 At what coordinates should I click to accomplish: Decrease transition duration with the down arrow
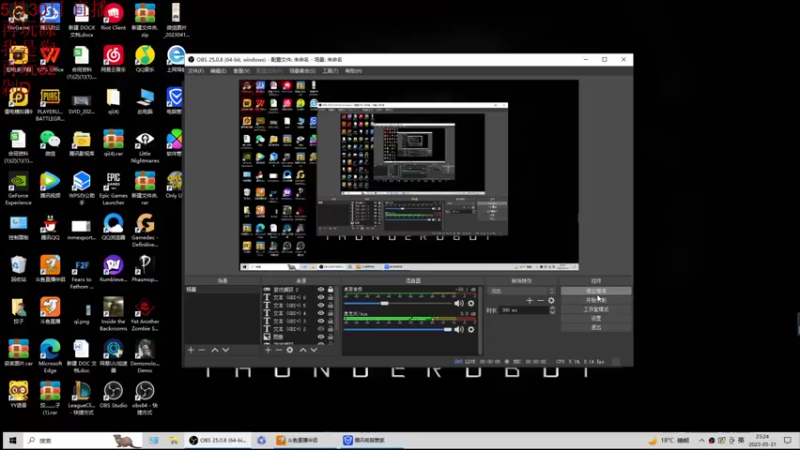click(552, 312)
